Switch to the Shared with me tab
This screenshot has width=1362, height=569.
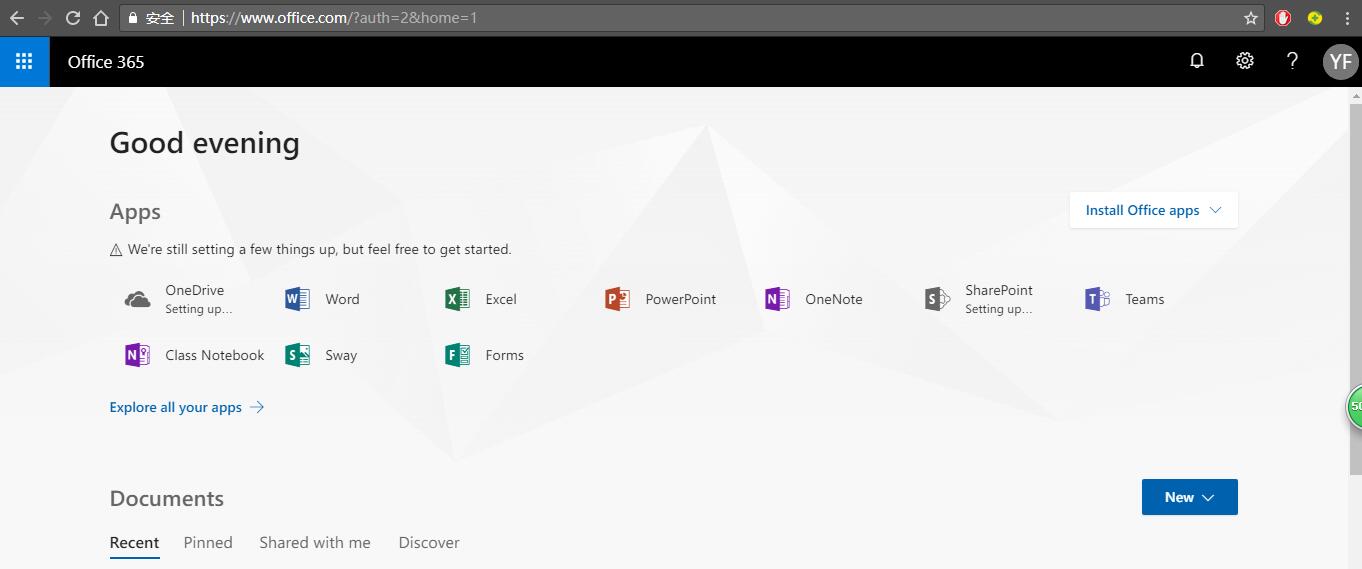pos(315,543)
